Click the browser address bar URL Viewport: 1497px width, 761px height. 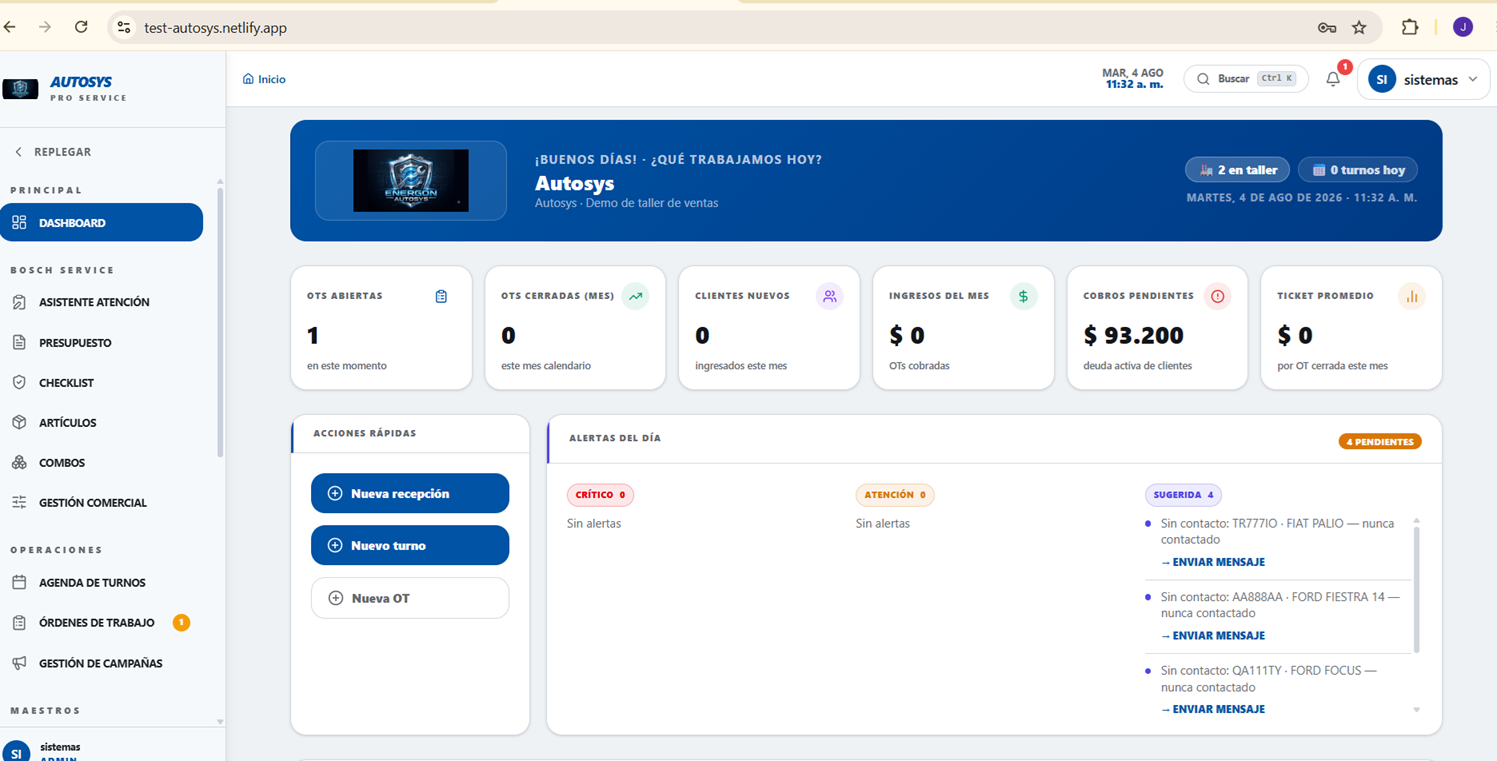[x=215, y=28]
